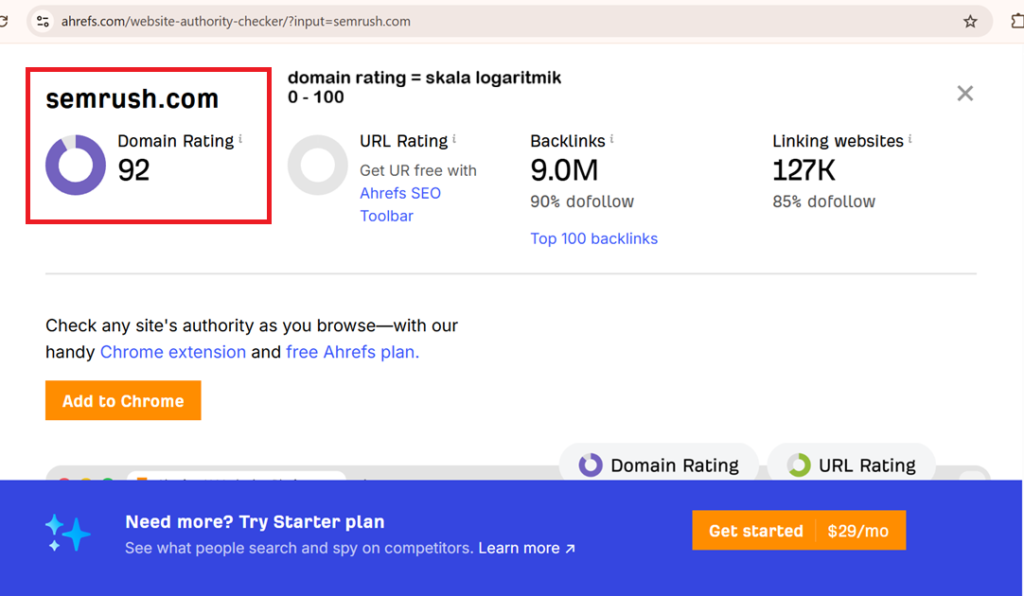1024x596 pixels.
Task: Click the Linking websites value 127K
Action: point(803,170)
